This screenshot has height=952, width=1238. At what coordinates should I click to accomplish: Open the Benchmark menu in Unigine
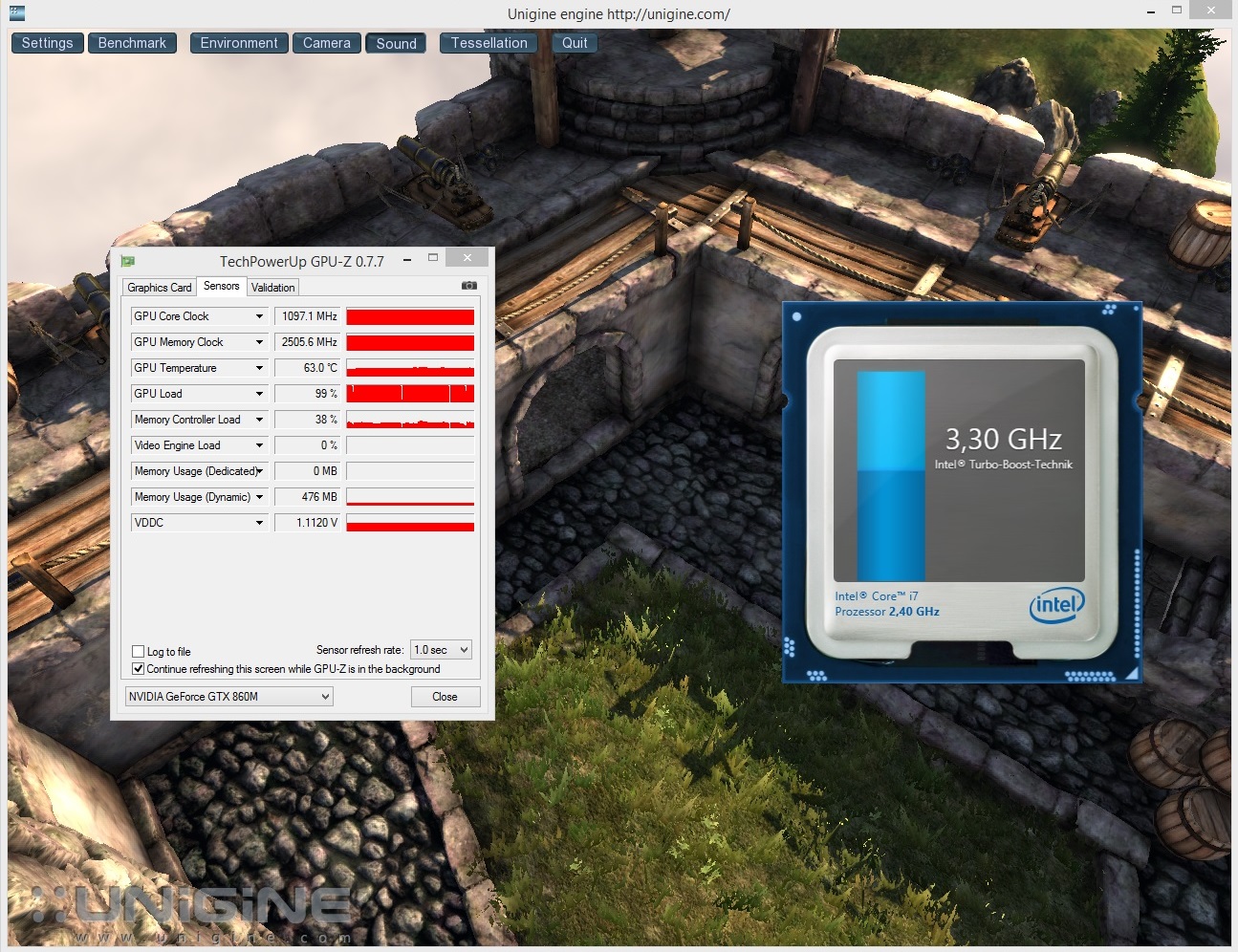pos(132,43)
